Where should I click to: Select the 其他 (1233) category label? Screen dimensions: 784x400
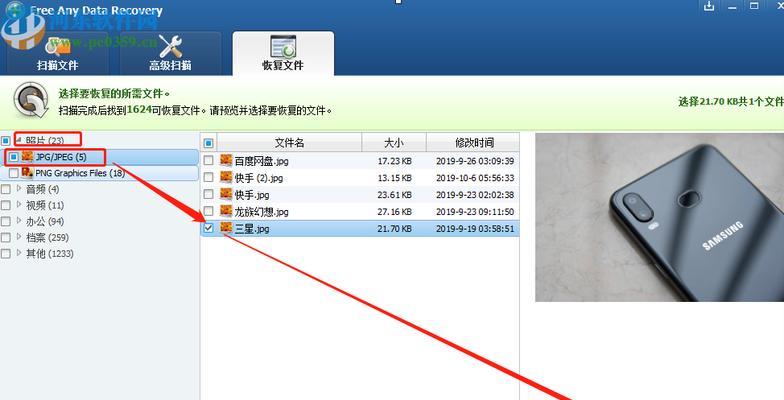pos(50,254)
